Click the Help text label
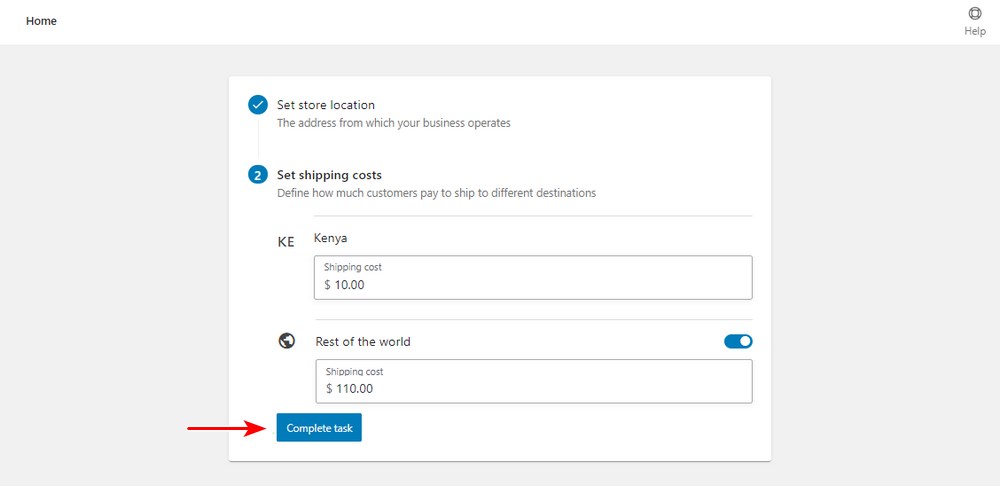The height and width of the screenshot is (486, 1000). click(x=974, y=31)
